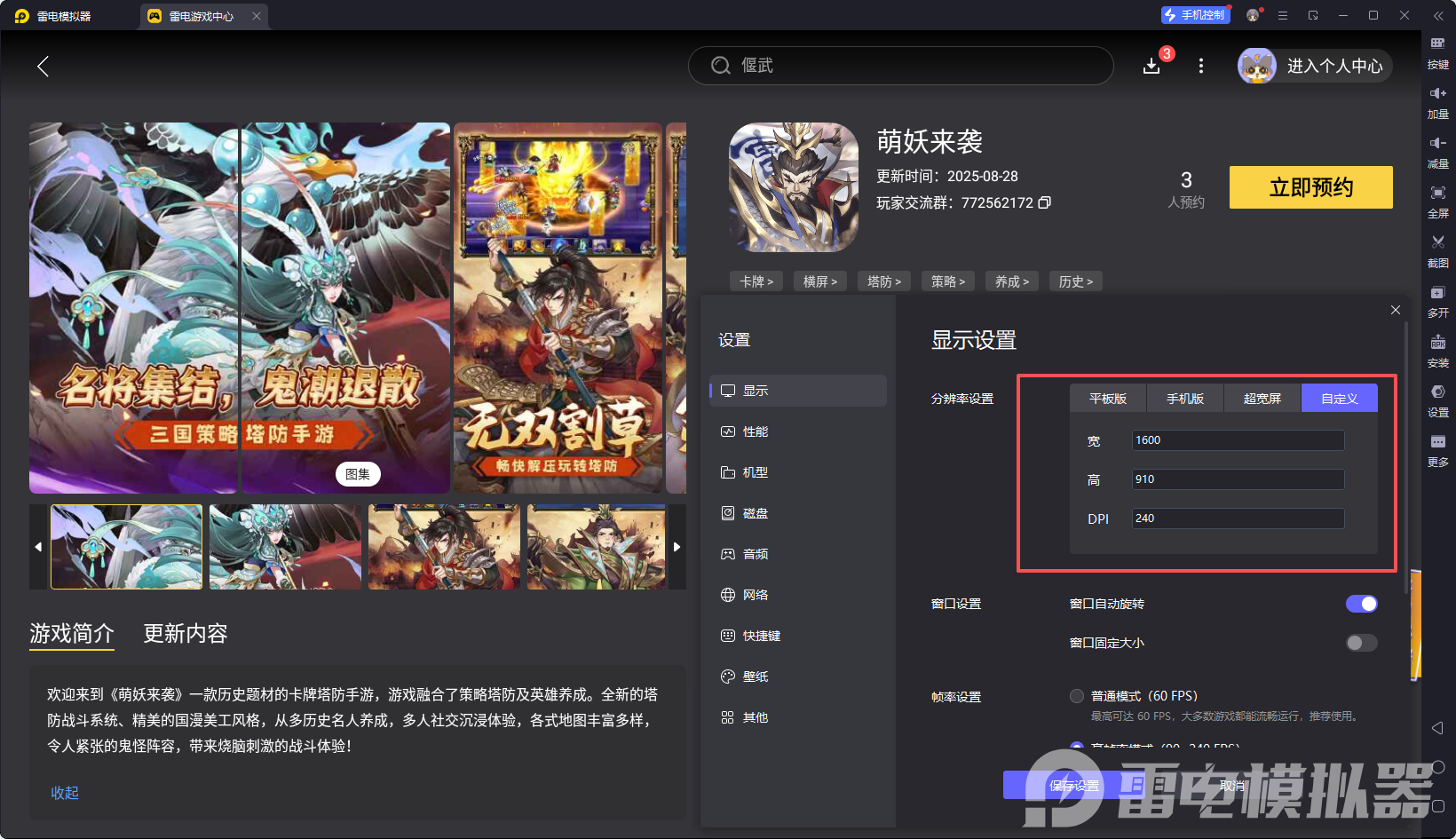This screenshot has width=1456, height=839.
Task: Open 磁盘 disk settings
Action: (797, 513)
